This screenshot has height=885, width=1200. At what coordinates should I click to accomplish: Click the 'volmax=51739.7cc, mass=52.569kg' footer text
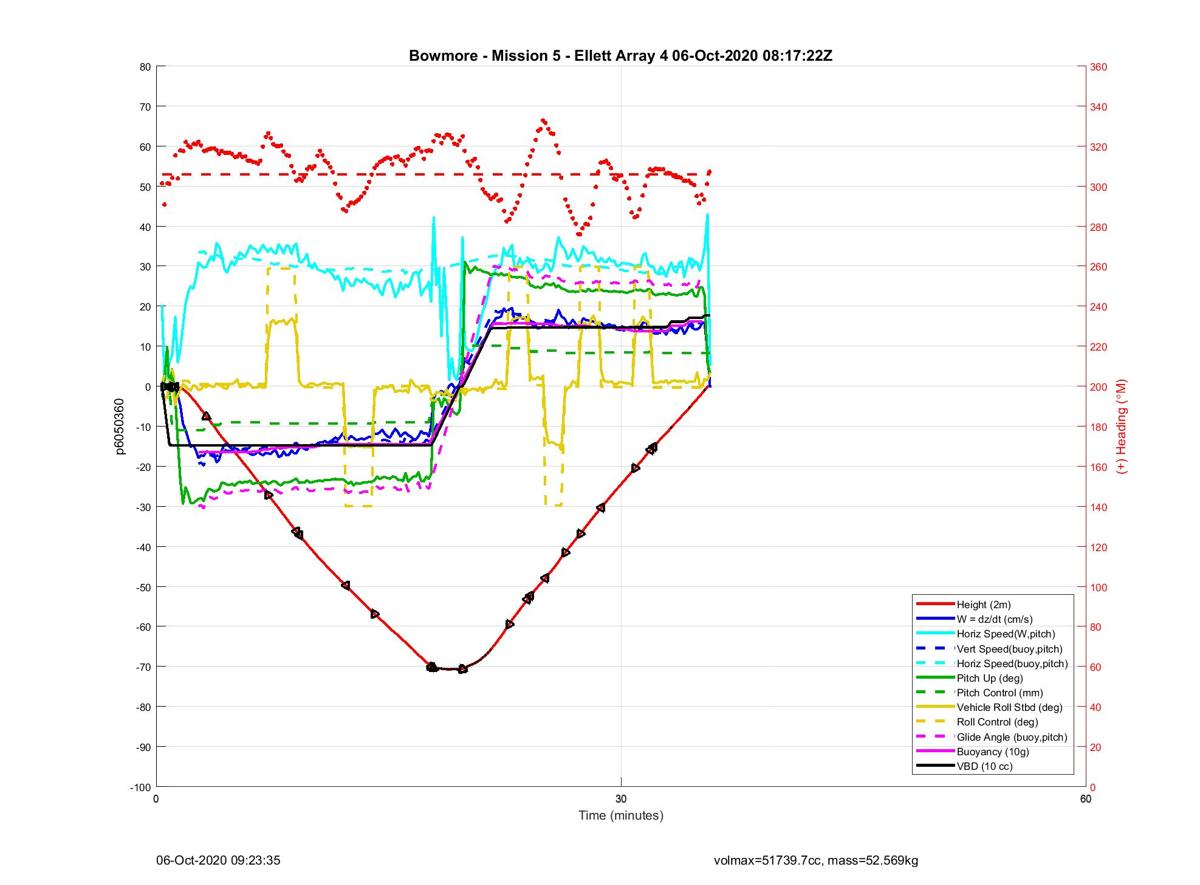(816, 860)
